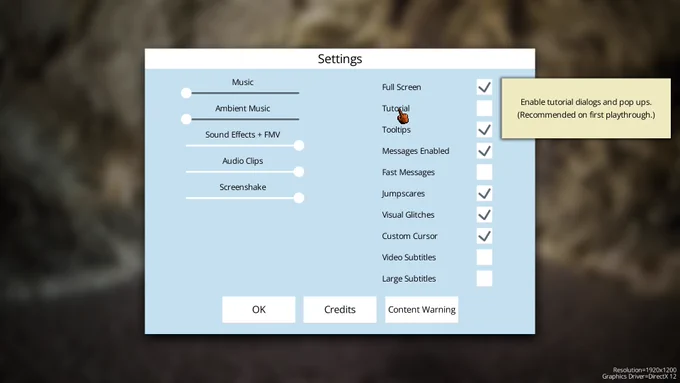Check the Large Subtitles checkbox
Screen dimensions: 680x383
click(x=484, y=278)
